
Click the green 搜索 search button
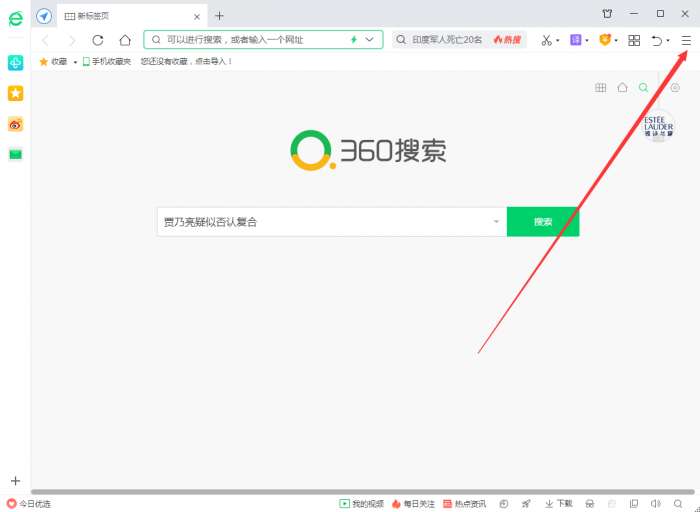tap(543, 221)
